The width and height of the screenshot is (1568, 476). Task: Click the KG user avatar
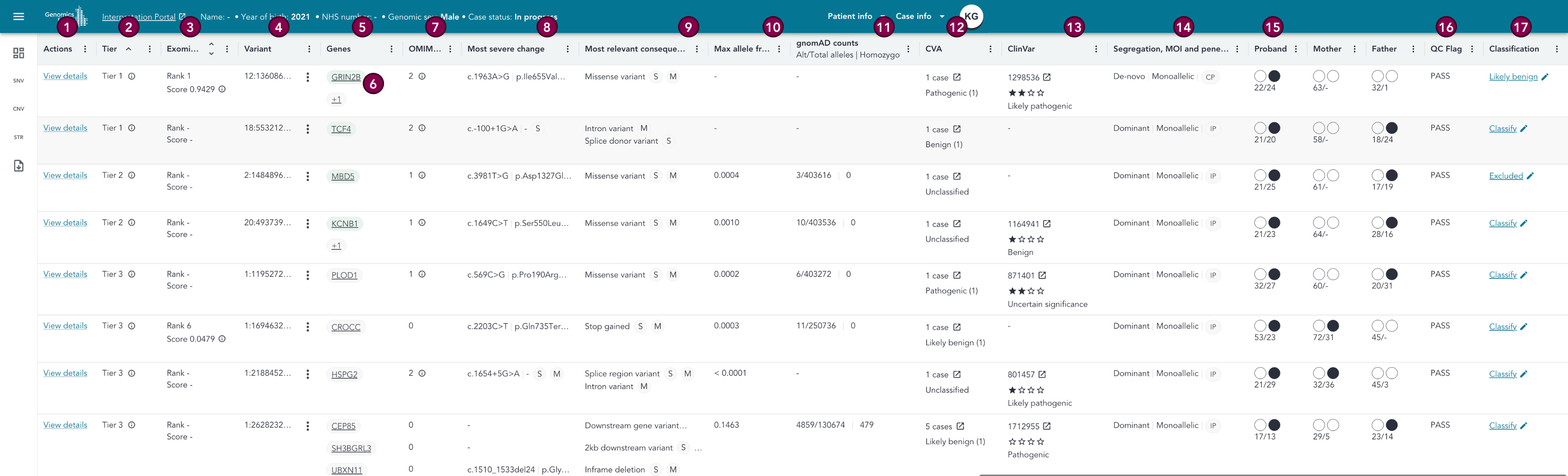coord(971,16)
